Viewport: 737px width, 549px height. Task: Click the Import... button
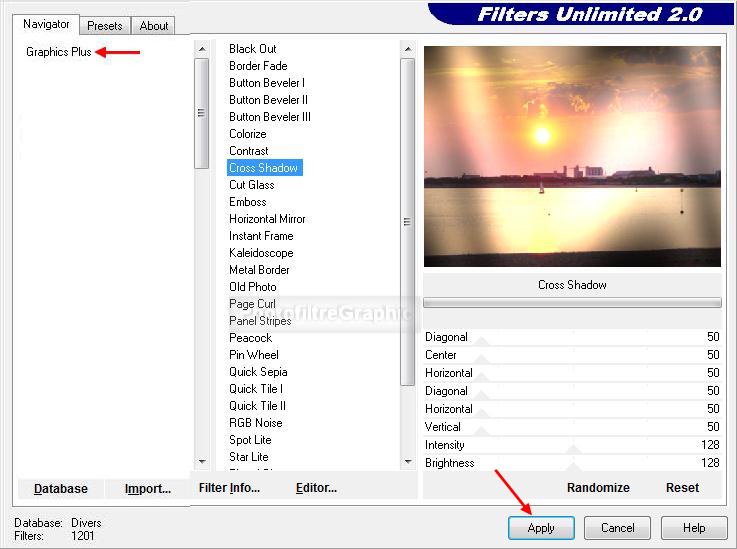[147, 489]
